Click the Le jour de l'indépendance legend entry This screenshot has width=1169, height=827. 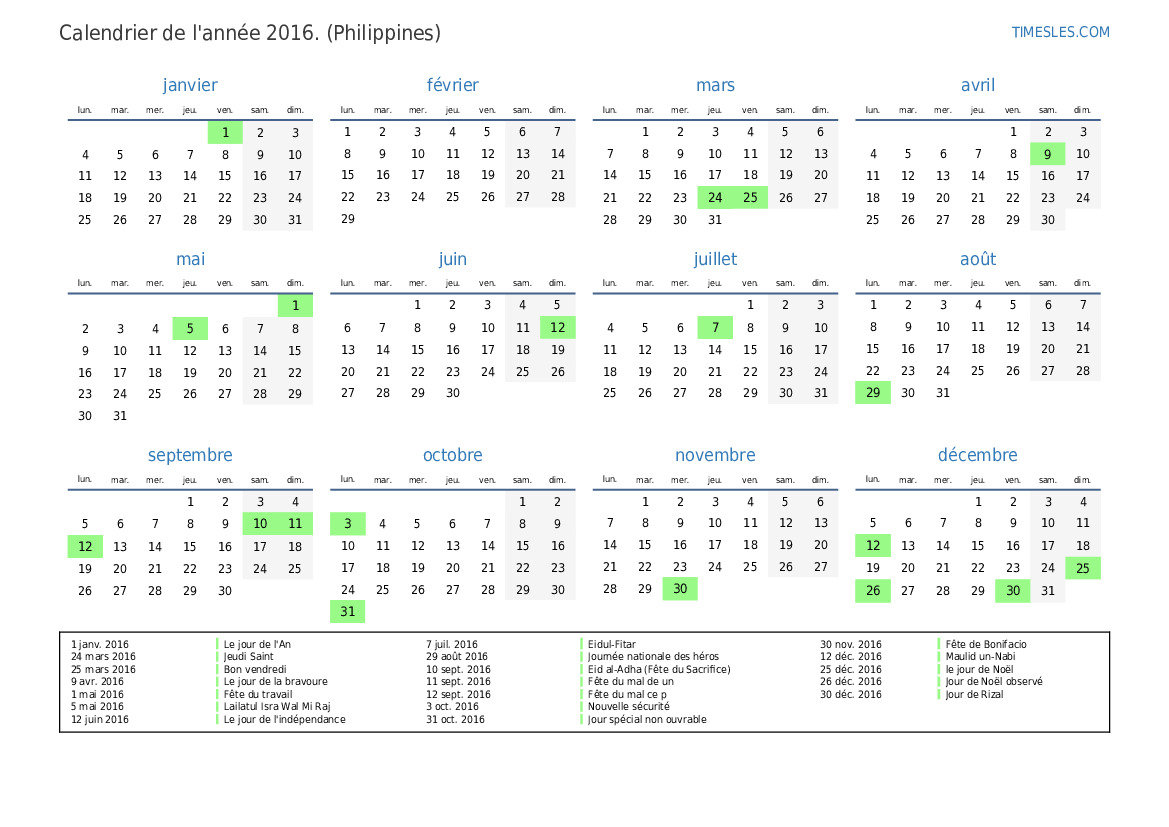(x=284, y=719)
